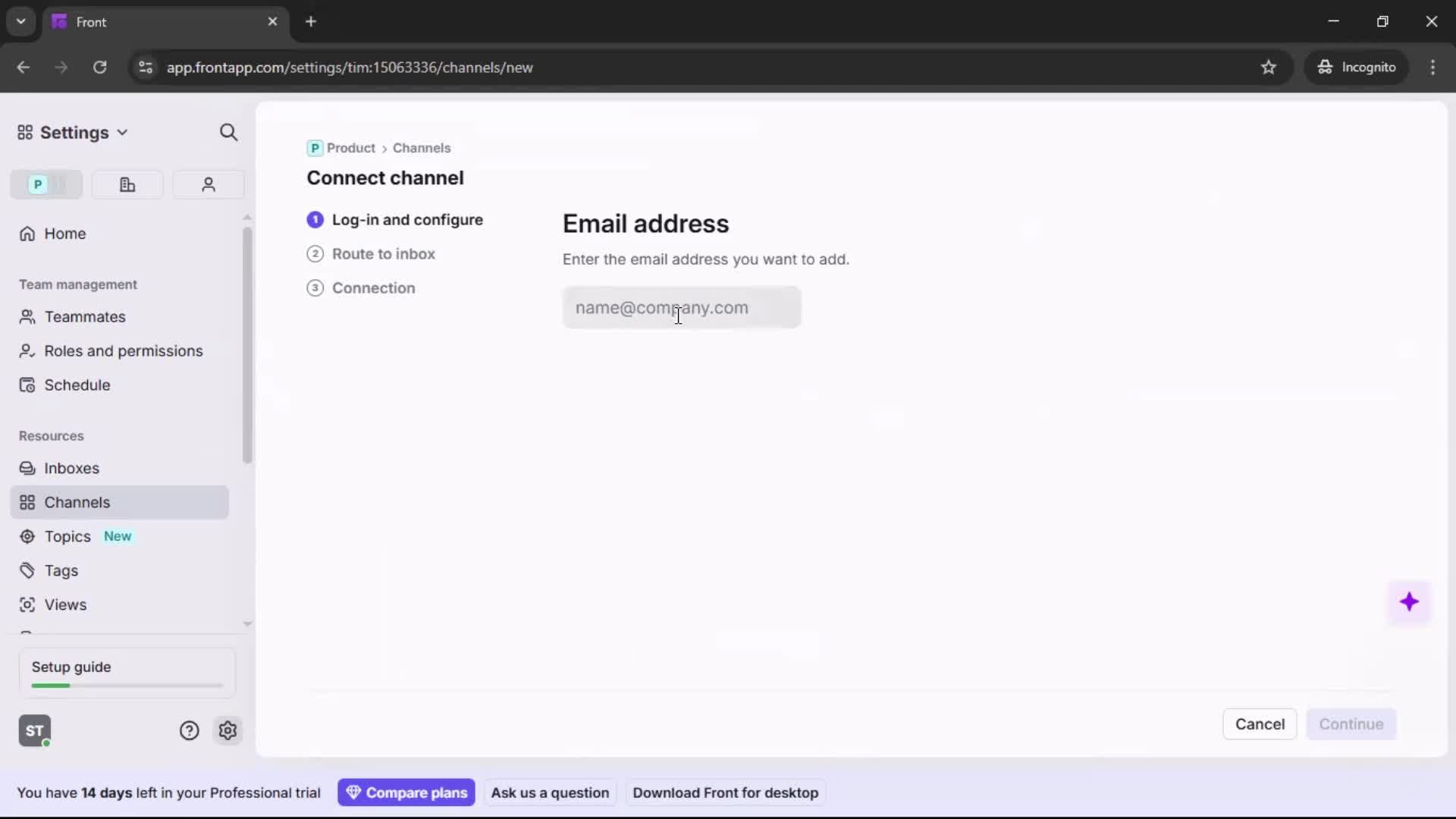1456x819 pixels.
Task: Open the browser tab list dropdown
Action: (x=20, y=21)
